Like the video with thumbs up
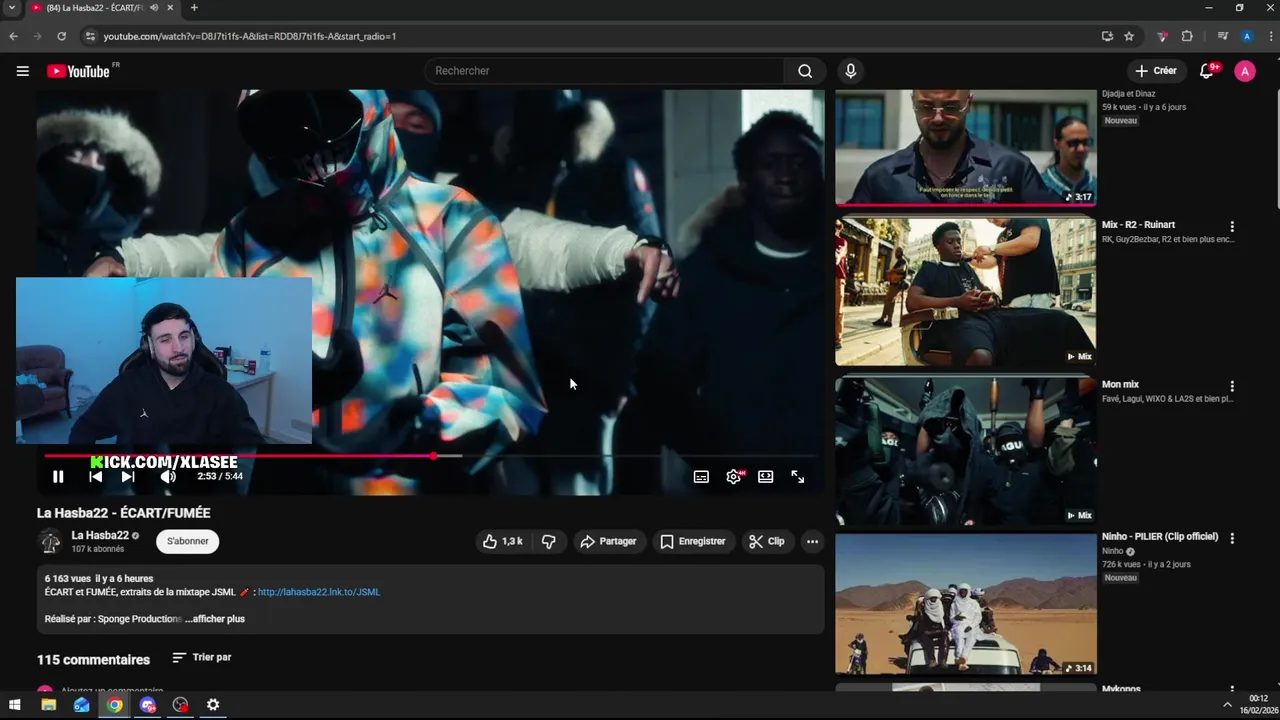This screenshot has height=720, width=1280. pyautogui.click(x=503, y=541)
